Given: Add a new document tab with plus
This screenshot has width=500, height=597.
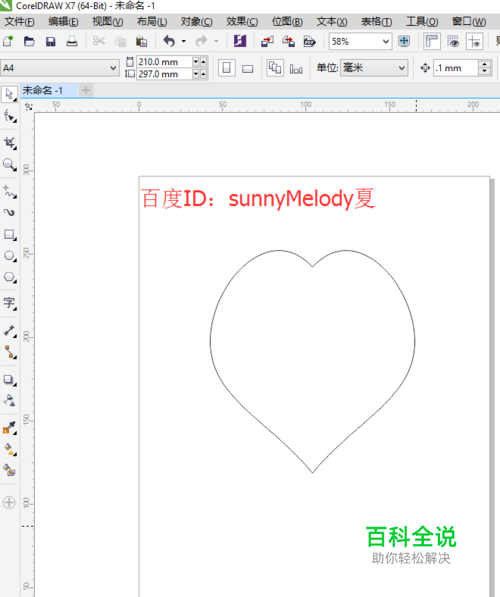Looking at the screenshot, I should click(x=86, y=91).
